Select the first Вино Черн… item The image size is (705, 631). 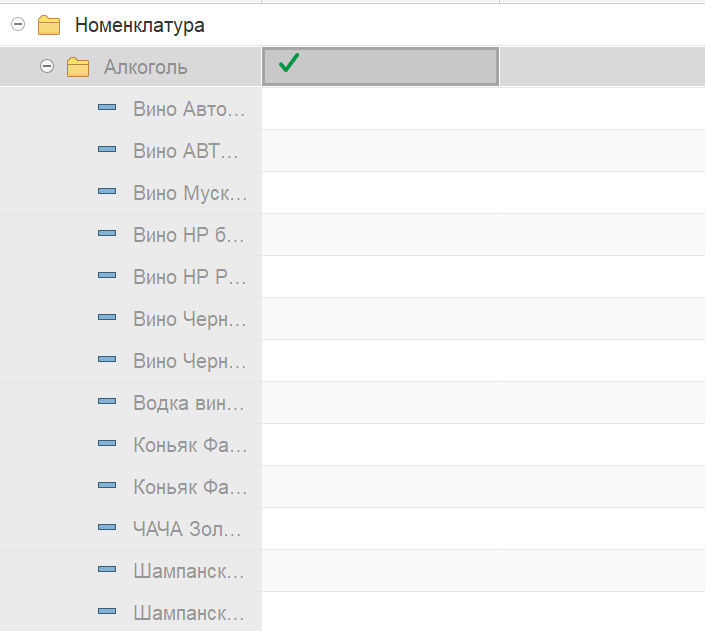coord(190,319)
